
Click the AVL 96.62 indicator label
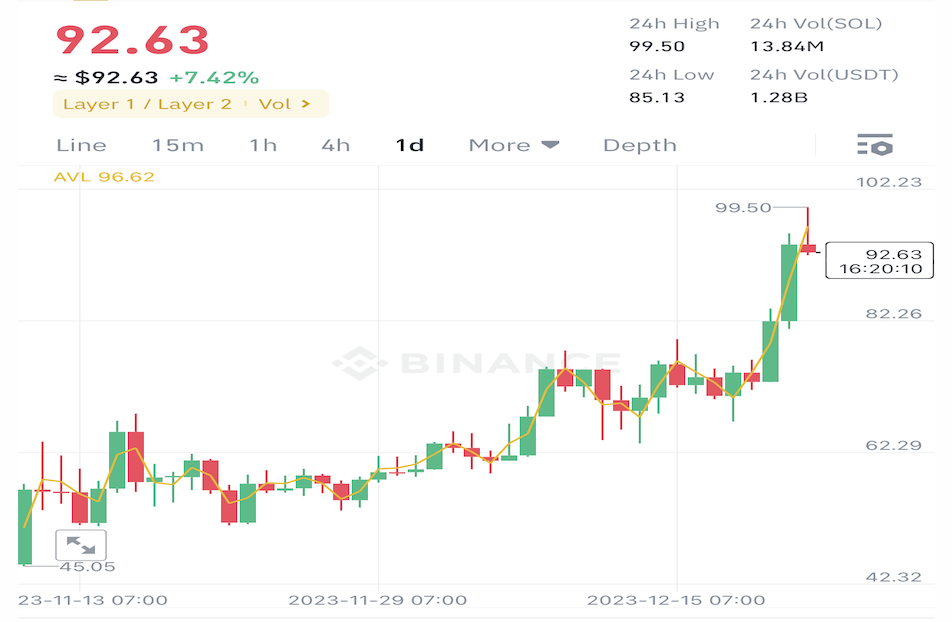tap(104, 177)
